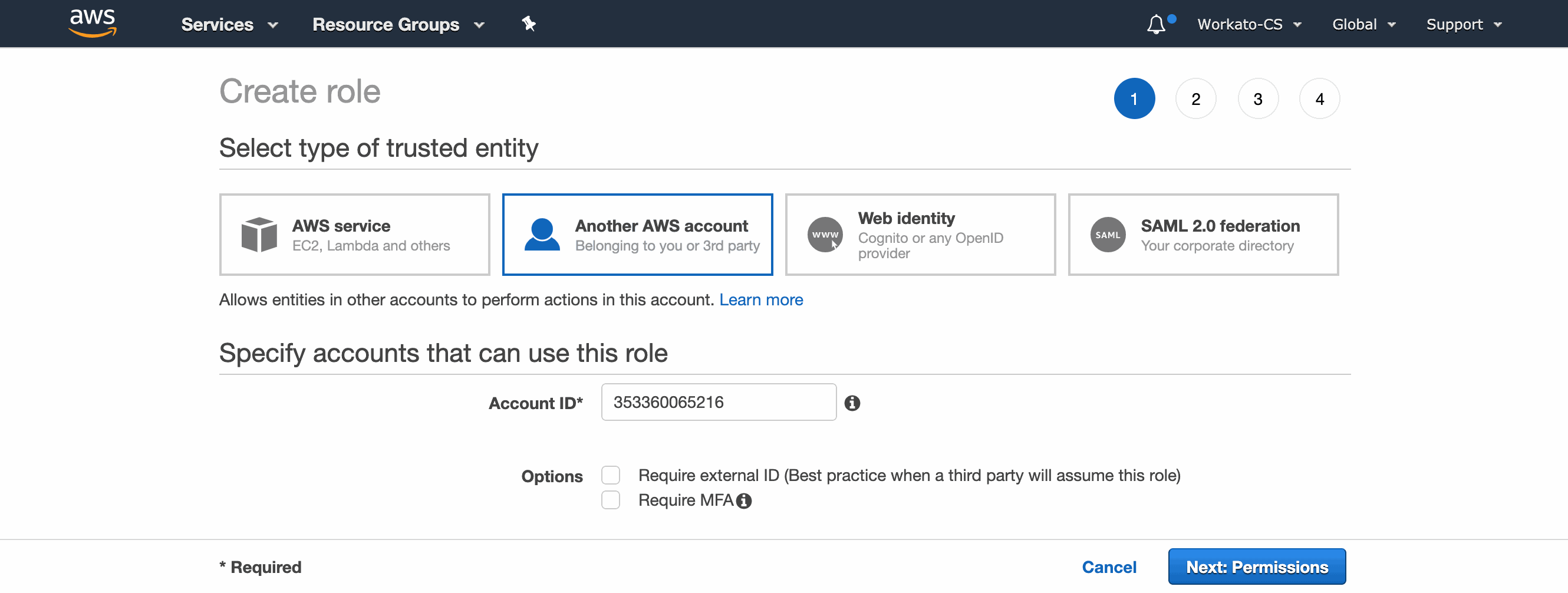Click the info icon beside Account ID field
Viewport: 1568px width, 593px height.
(x=852, y=403)
